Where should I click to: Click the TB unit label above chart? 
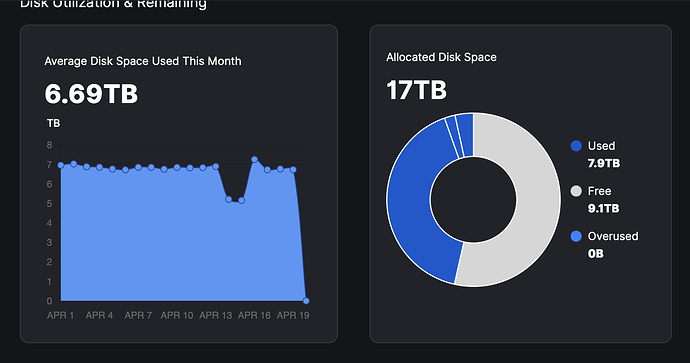pos(53,124)
